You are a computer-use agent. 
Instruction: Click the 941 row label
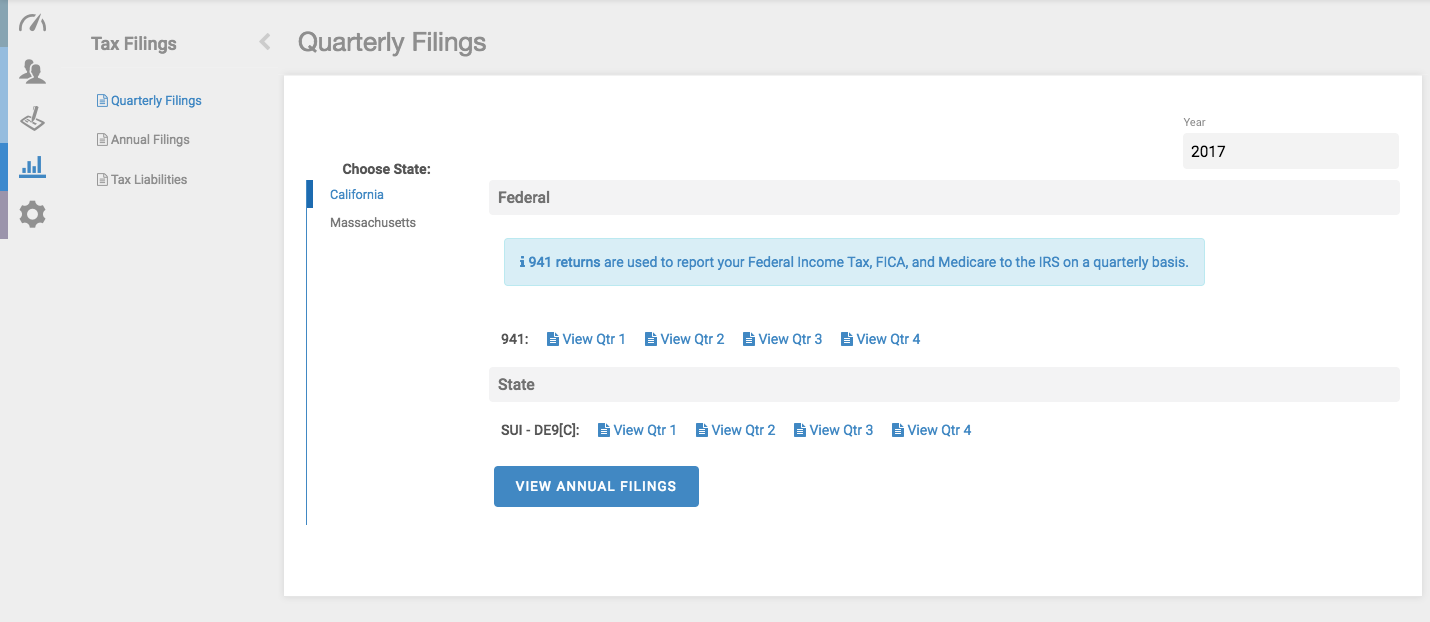(515, 339)
